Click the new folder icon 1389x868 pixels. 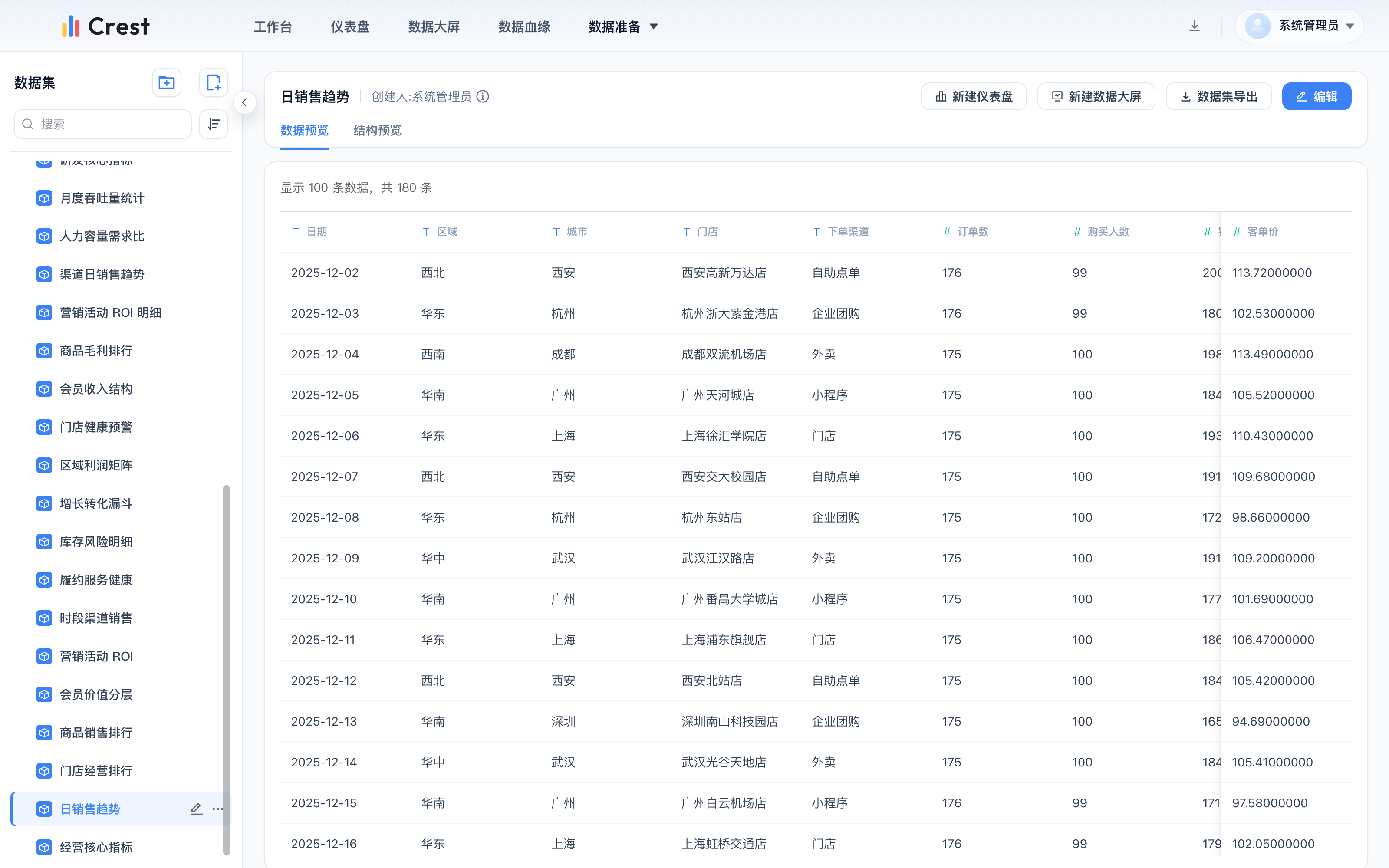tap(166, 82)
